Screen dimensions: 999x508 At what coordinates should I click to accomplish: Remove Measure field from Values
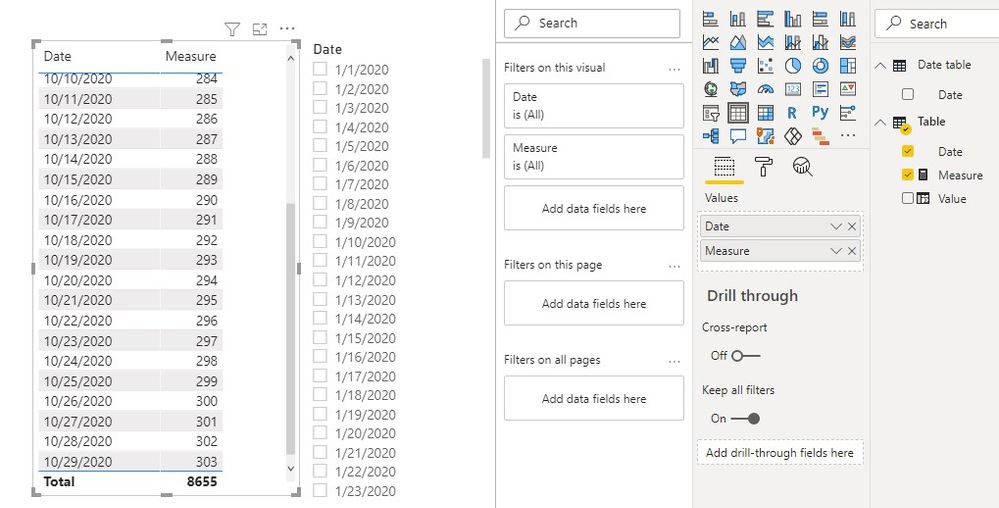(852, 251)
